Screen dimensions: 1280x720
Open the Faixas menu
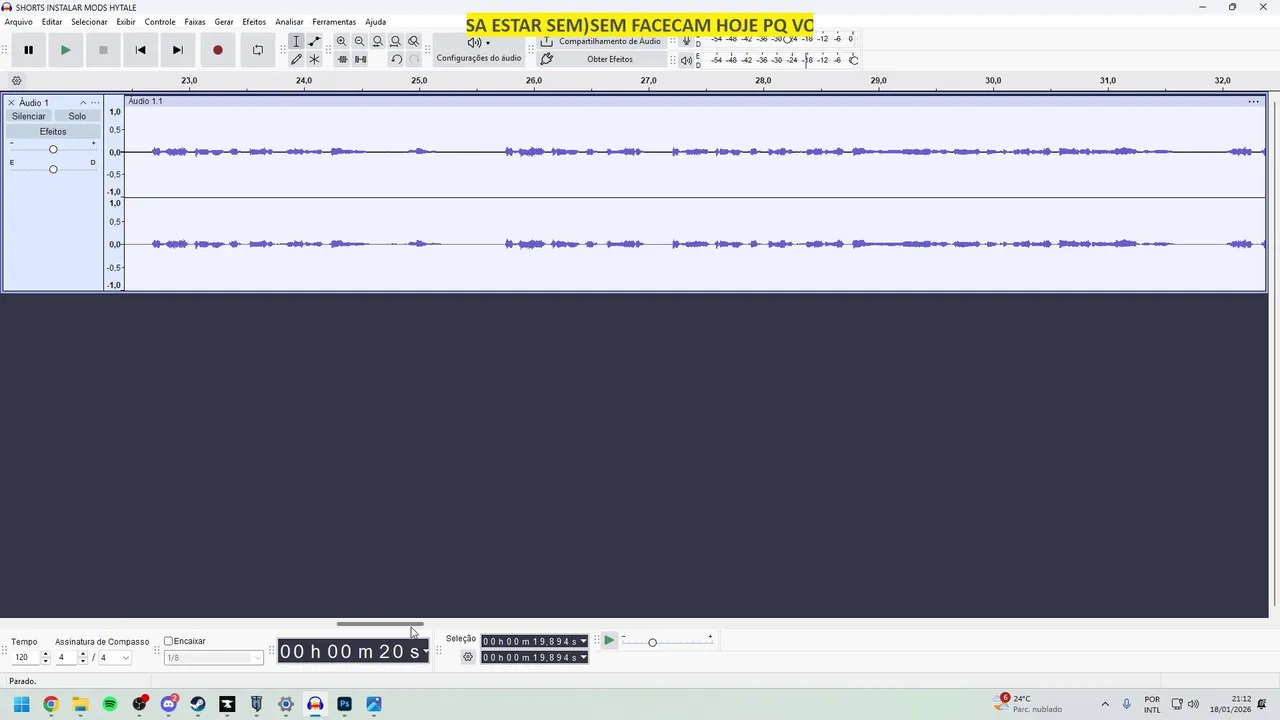coord(195,22)
